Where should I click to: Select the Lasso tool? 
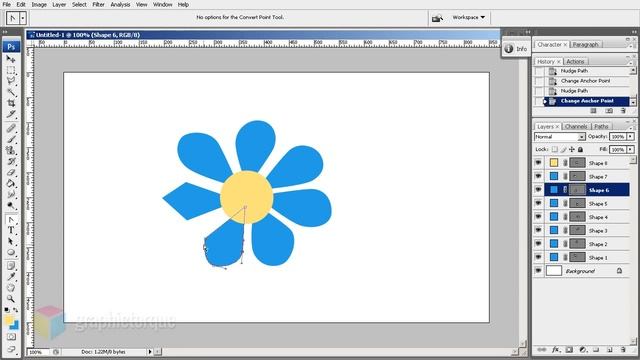click(11, 81)
